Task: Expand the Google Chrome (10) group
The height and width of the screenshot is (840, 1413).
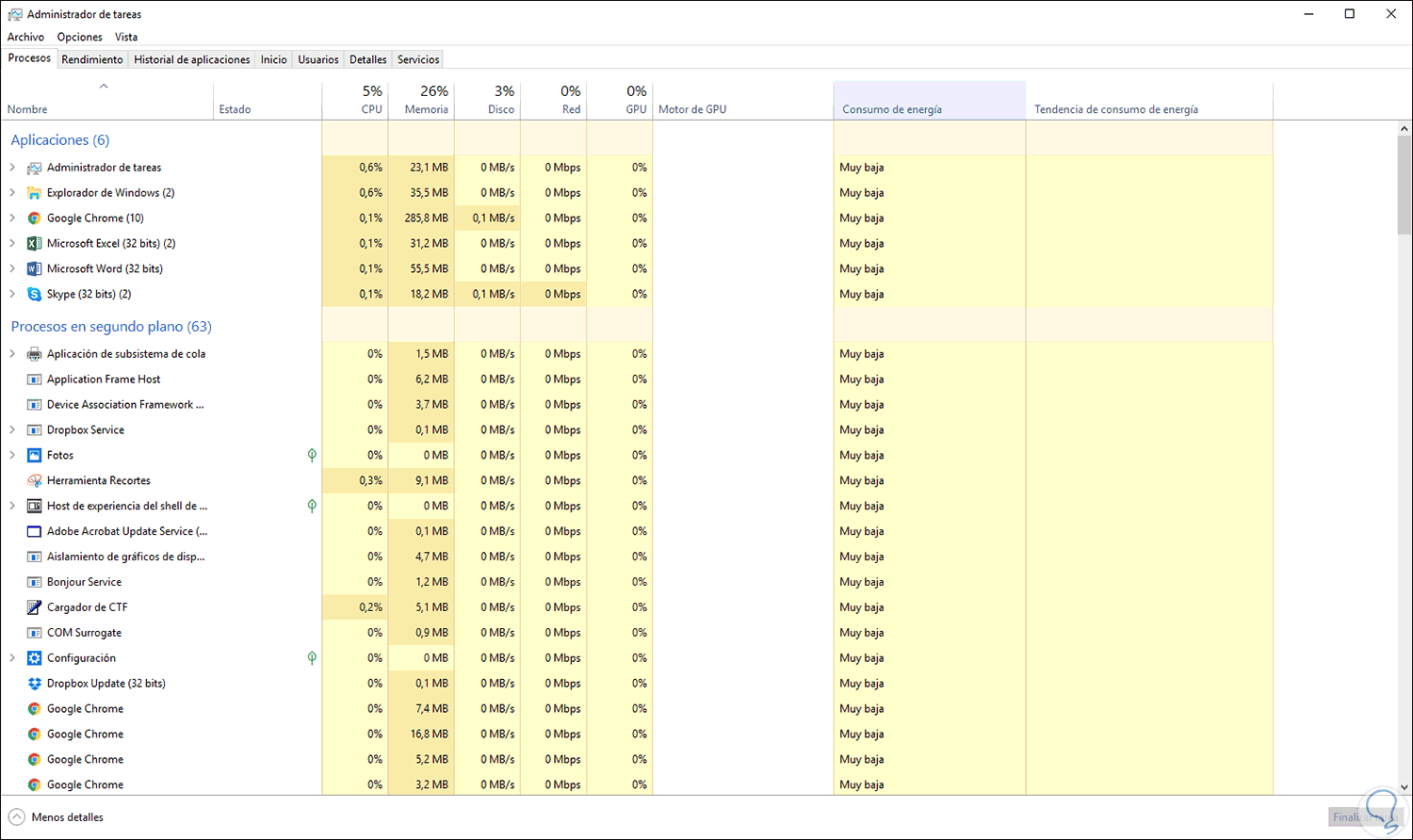Action: 12,218
